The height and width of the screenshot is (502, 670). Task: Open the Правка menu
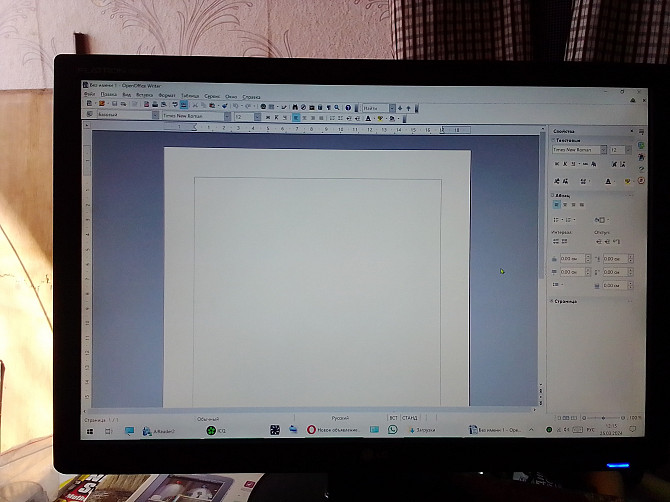point(108,95)
